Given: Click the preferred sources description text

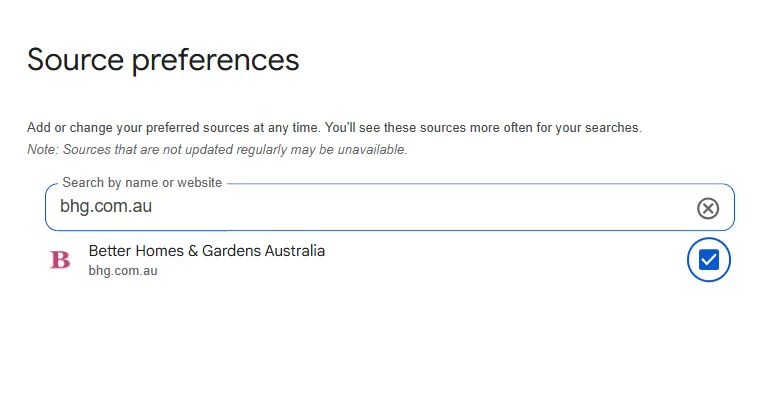Looking at the screenshot, I should click(x=334, y=128).
